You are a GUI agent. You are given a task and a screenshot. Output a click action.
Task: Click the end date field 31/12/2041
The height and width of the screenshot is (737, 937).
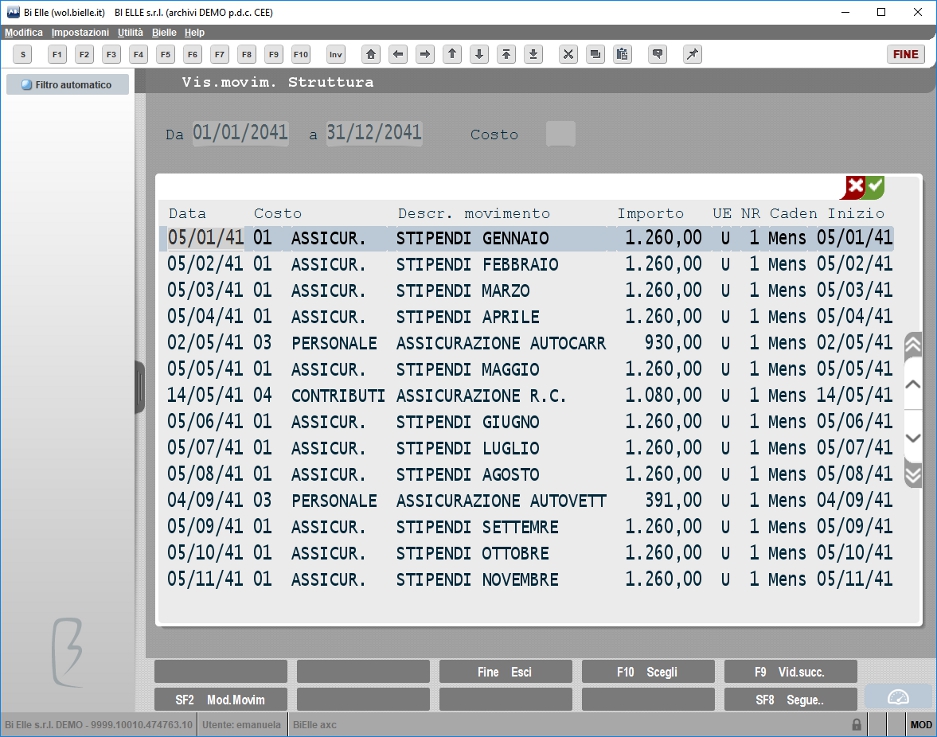tap(374, 133)
